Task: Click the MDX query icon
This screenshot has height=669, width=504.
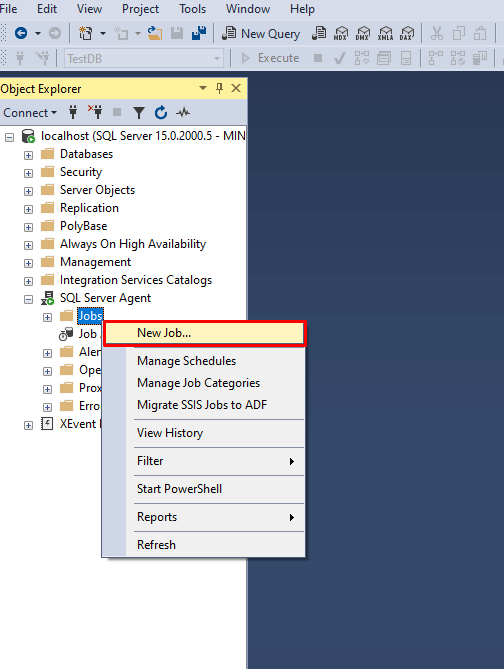Action: pos(341,33)
